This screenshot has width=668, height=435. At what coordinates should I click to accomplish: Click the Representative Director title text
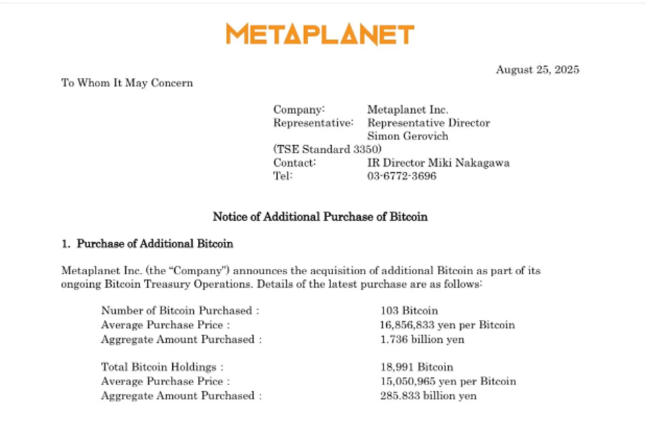tap(429, 123)
